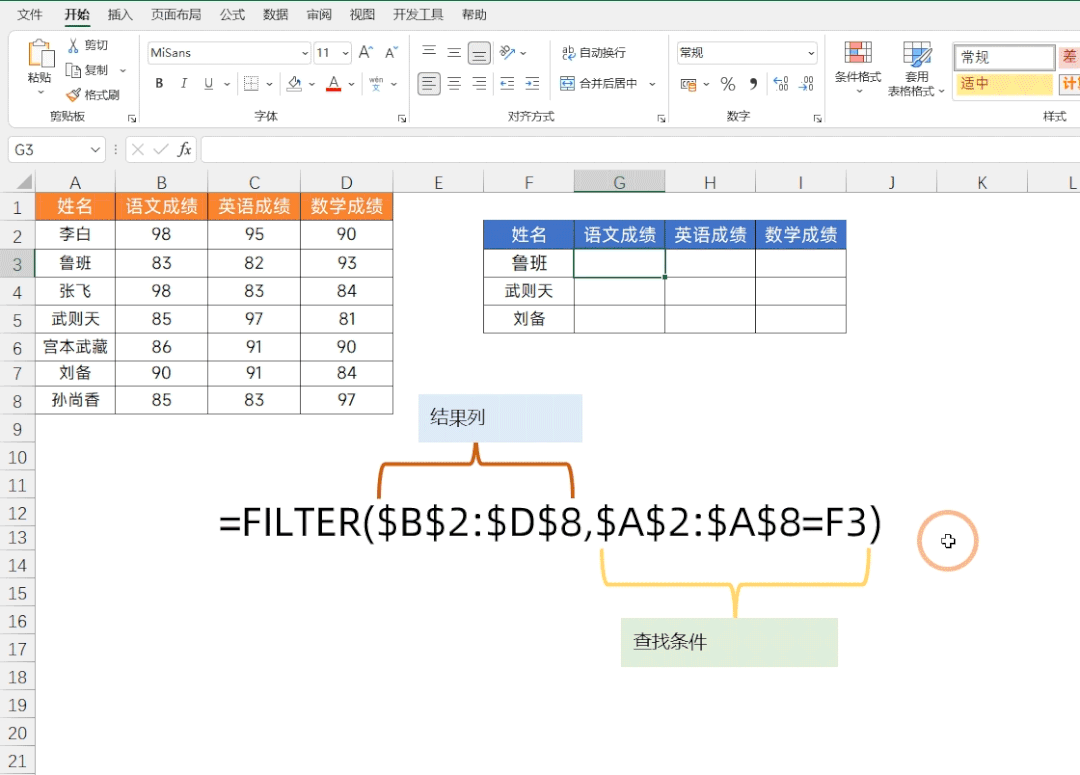Open the borders icon in font group
Screen dimensions: 1080x775
click(251, 84)
